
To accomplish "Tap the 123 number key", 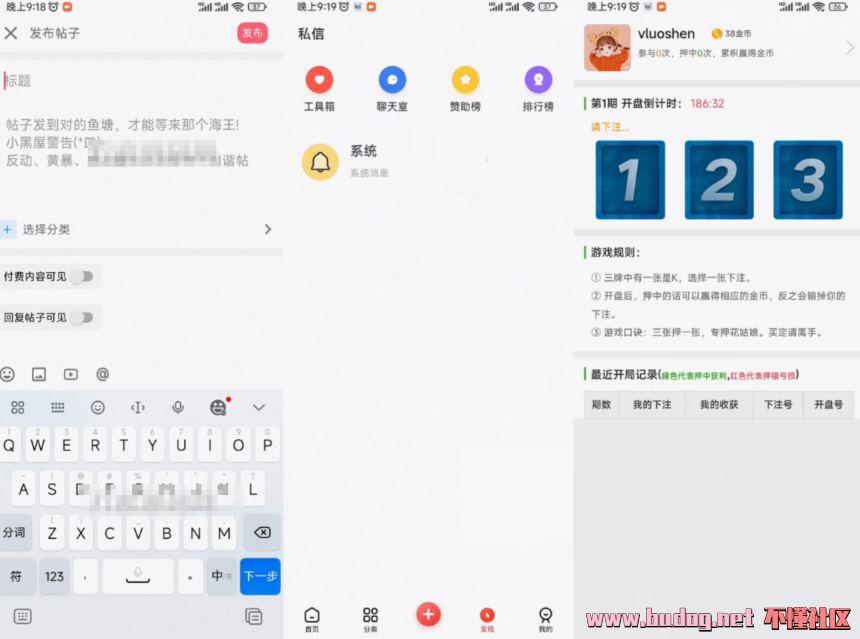I will [54, 576].
